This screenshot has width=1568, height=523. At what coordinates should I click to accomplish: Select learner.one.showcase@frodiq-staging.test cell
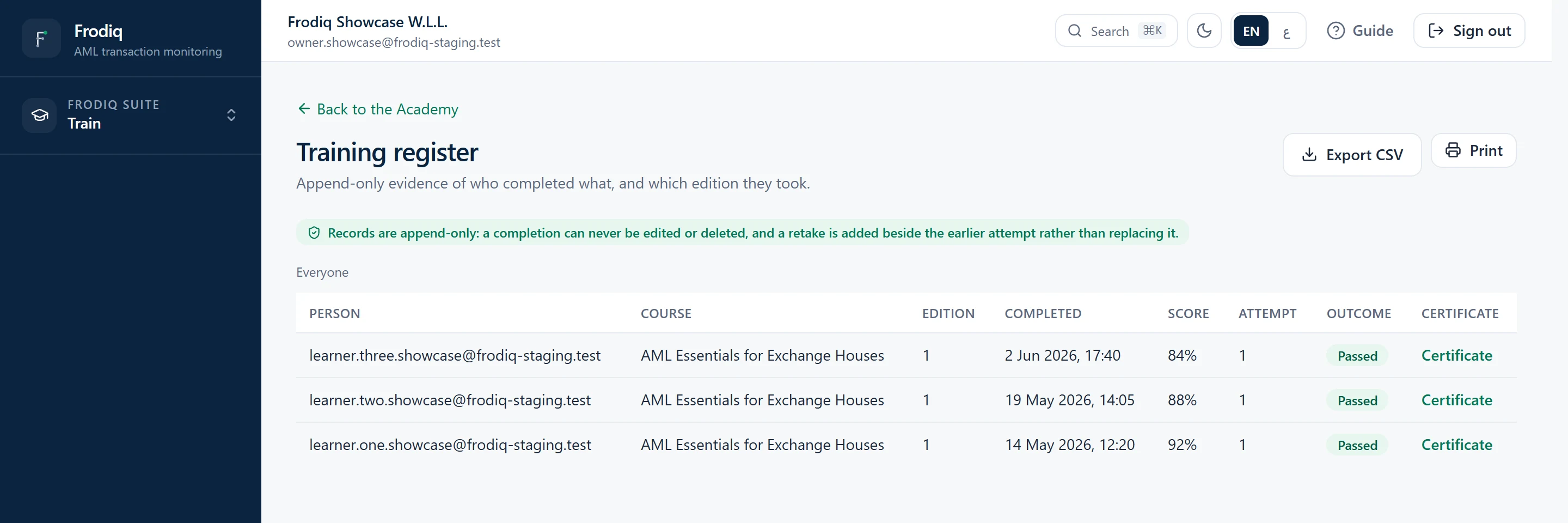tap(450, 445)
